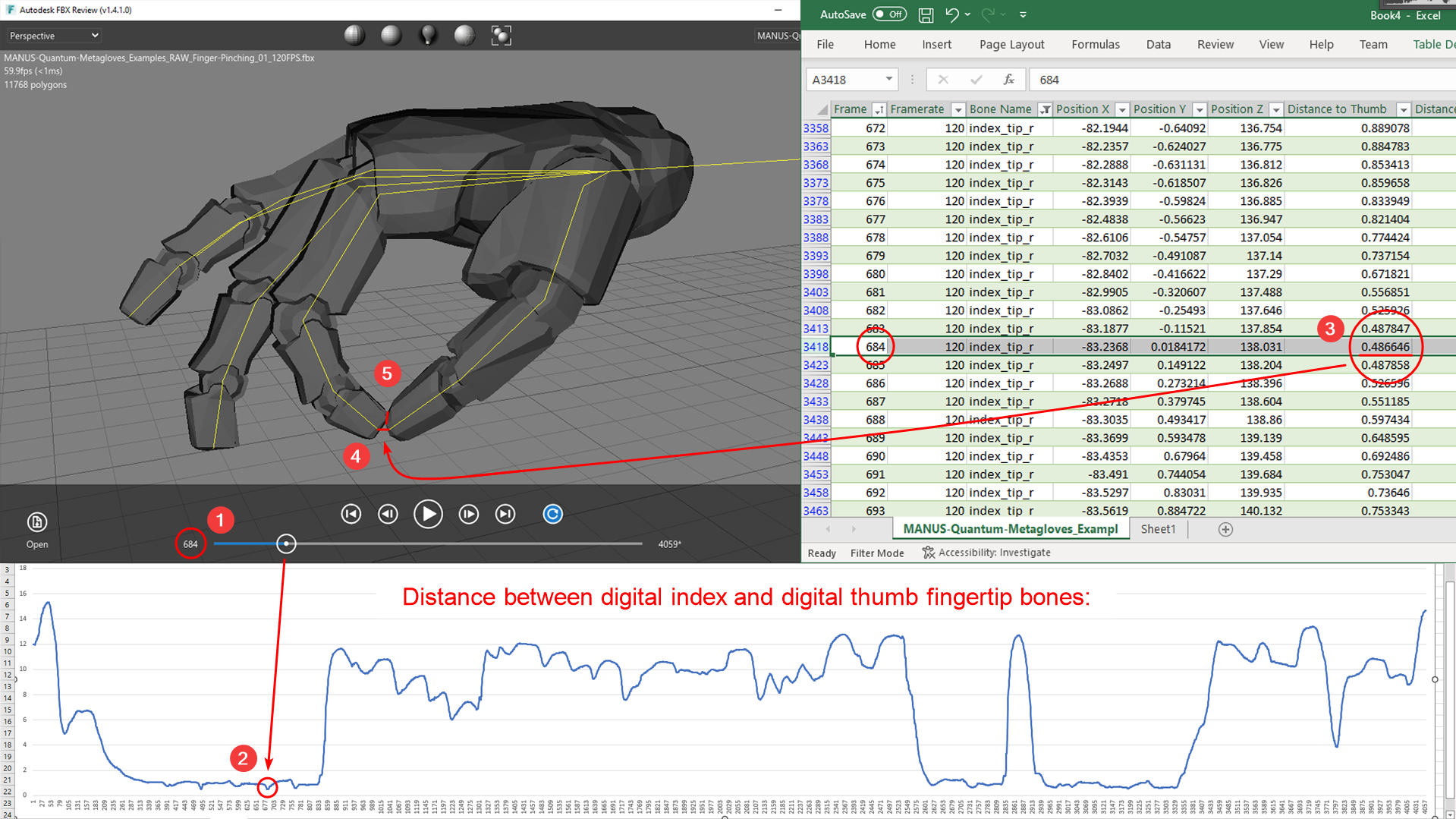Open a file with the Open icon
Viewport: 1456px width, 819px height.
36,523
